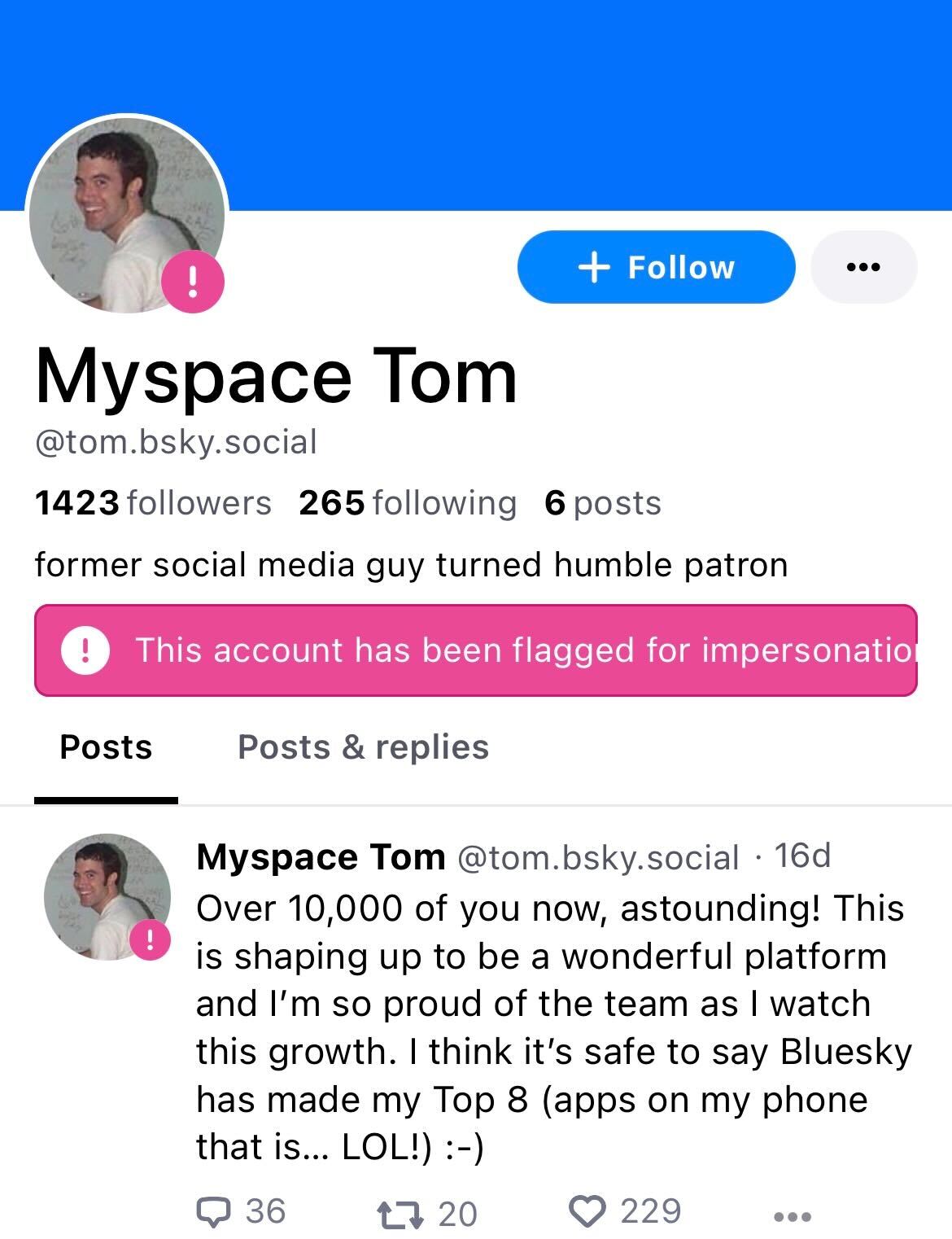This screenshot has width=952, height=1239.
Task: Switch to the Posts & replies tab
Action: pos(363,747)
